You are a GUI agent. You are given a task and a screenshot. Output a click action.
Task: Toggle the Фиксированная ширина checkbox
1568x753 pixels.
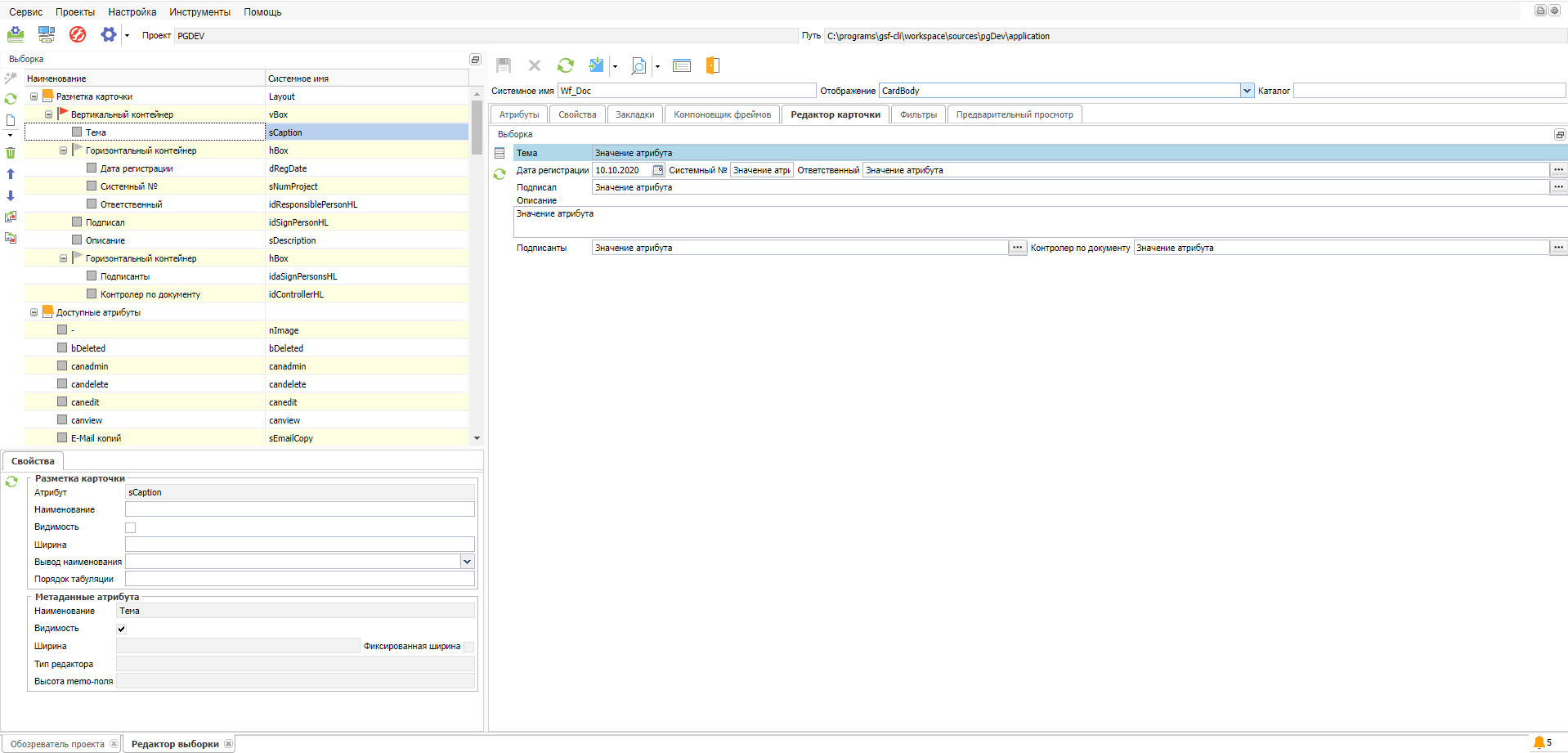pos(468,647)
